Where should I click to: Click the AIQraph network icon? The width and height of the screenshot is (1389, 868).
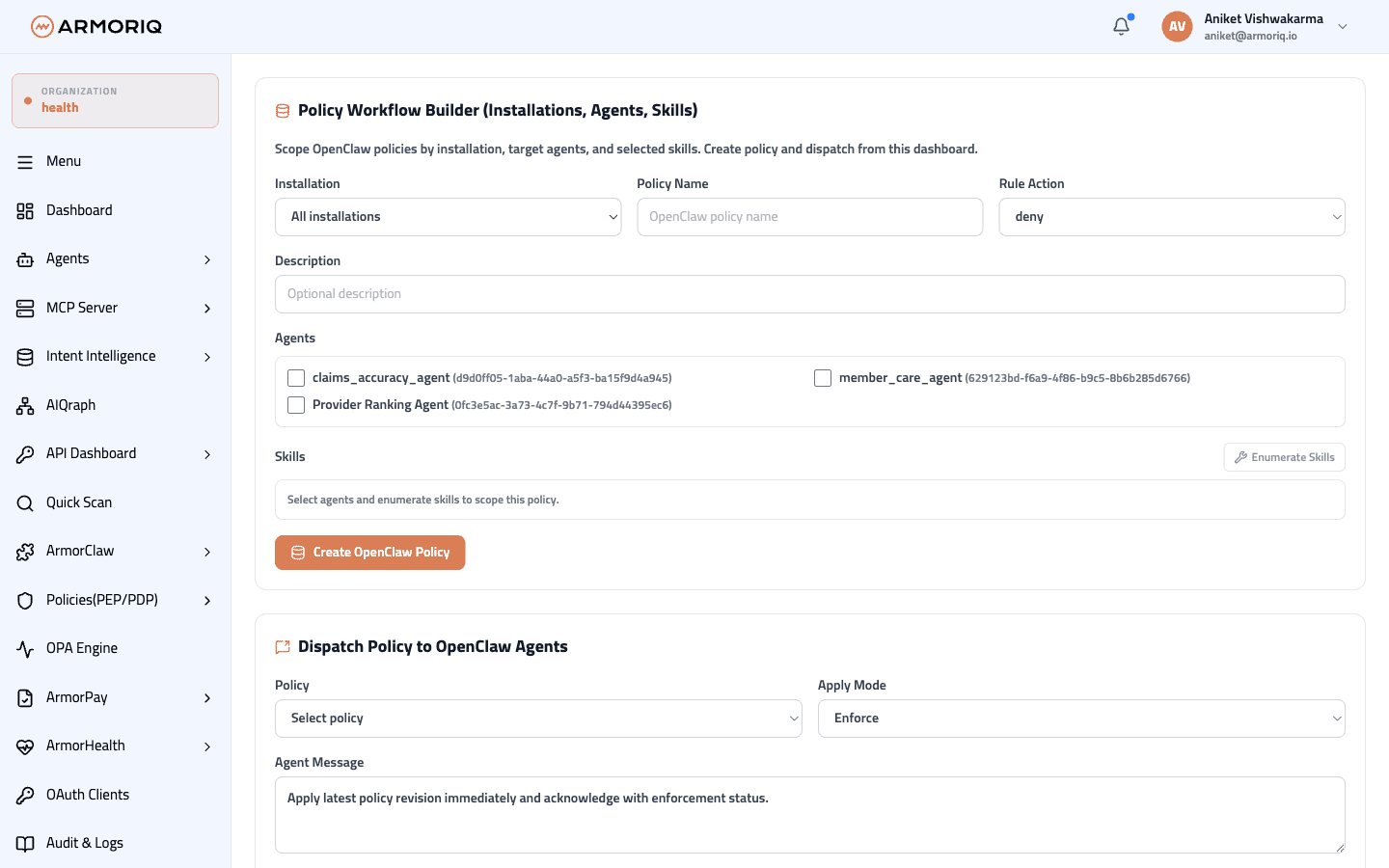(x=25, y=405)
